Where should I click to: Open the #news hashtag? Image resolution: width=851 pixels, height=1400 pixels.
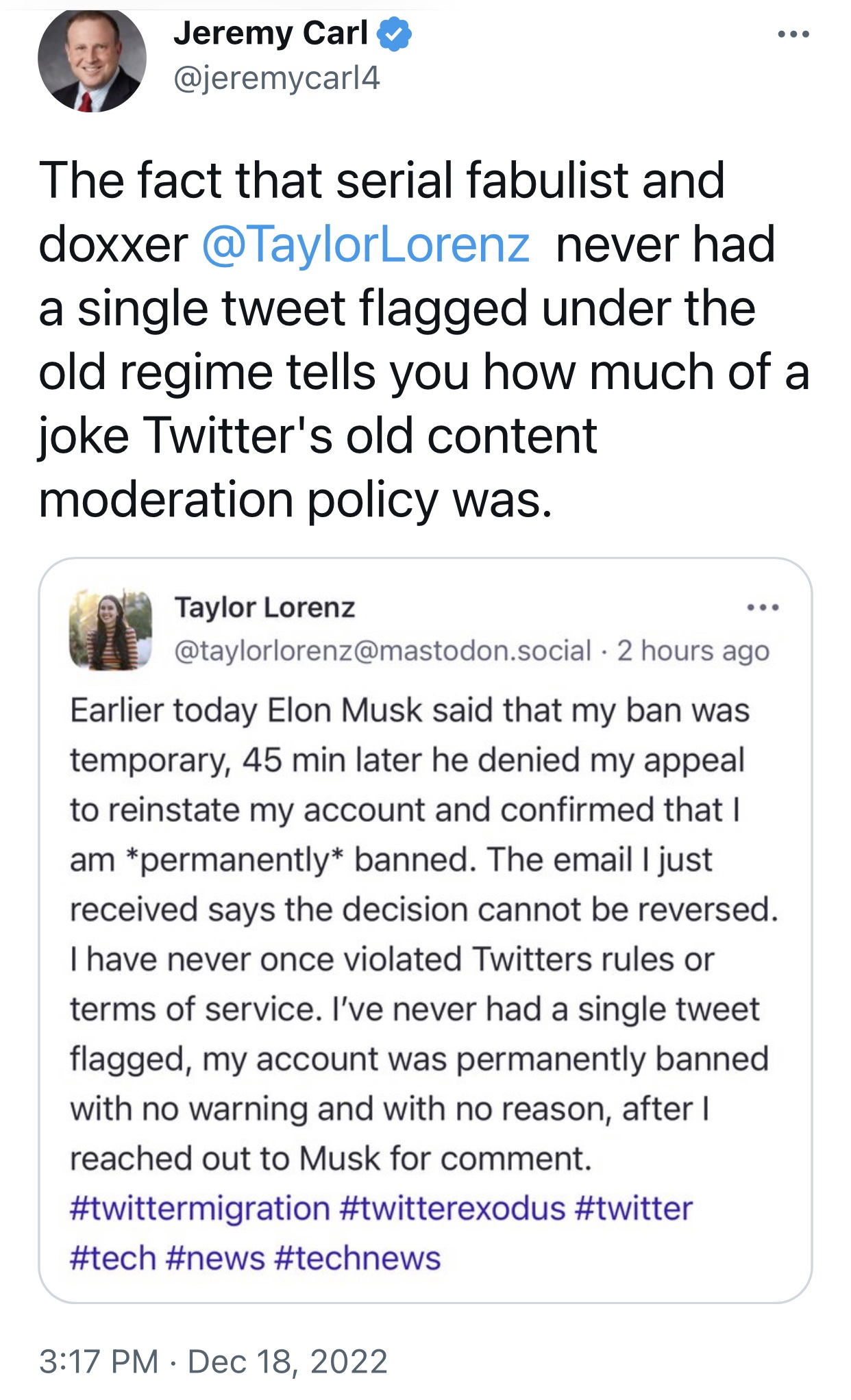[x=215, y=1259]
